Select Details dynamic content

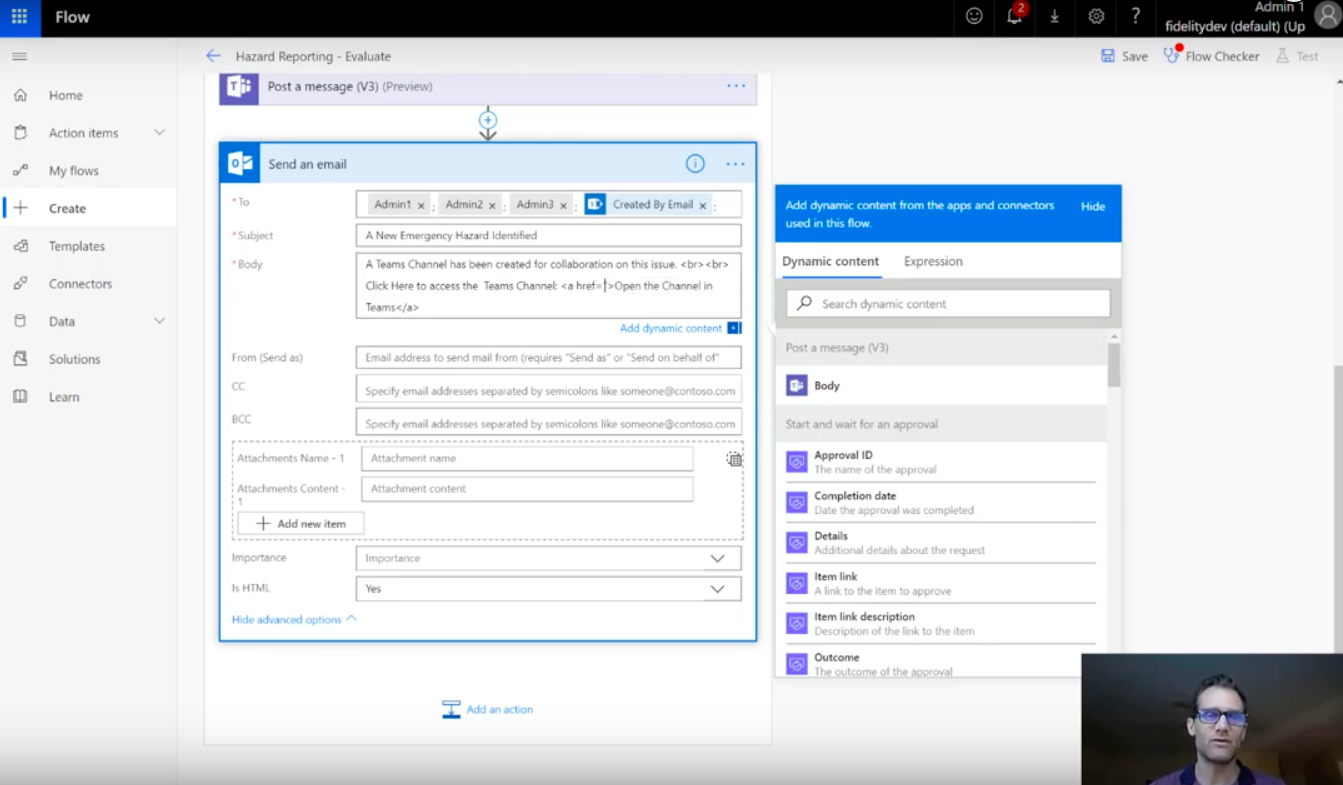pos(941,543)
